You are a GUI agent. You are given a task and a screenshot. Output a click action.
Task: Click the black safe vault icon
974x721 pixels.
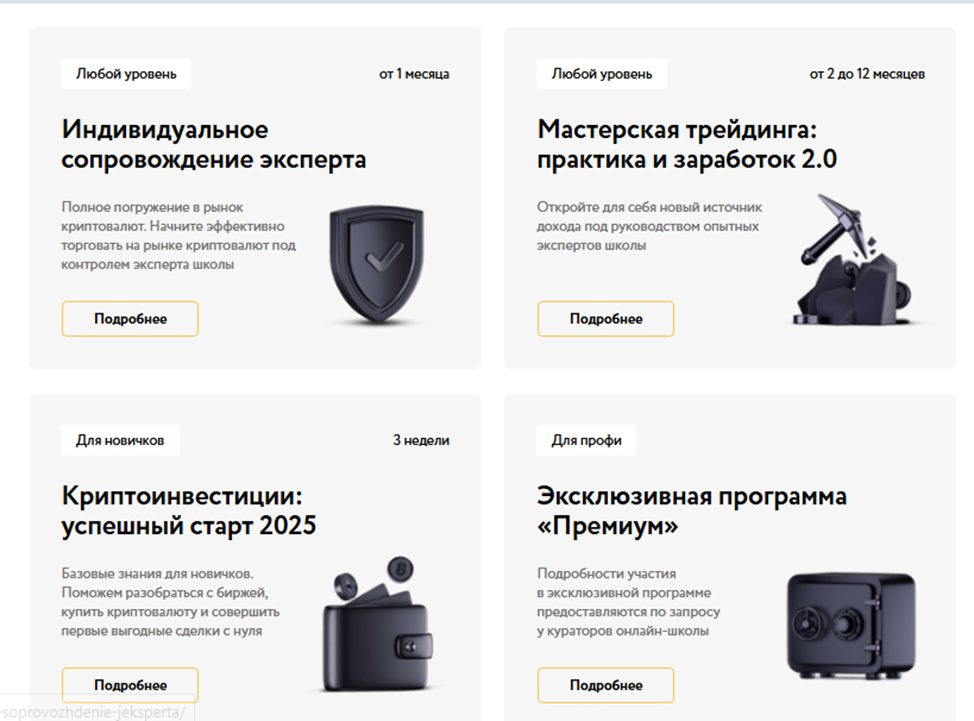click(x=851, y=625)
